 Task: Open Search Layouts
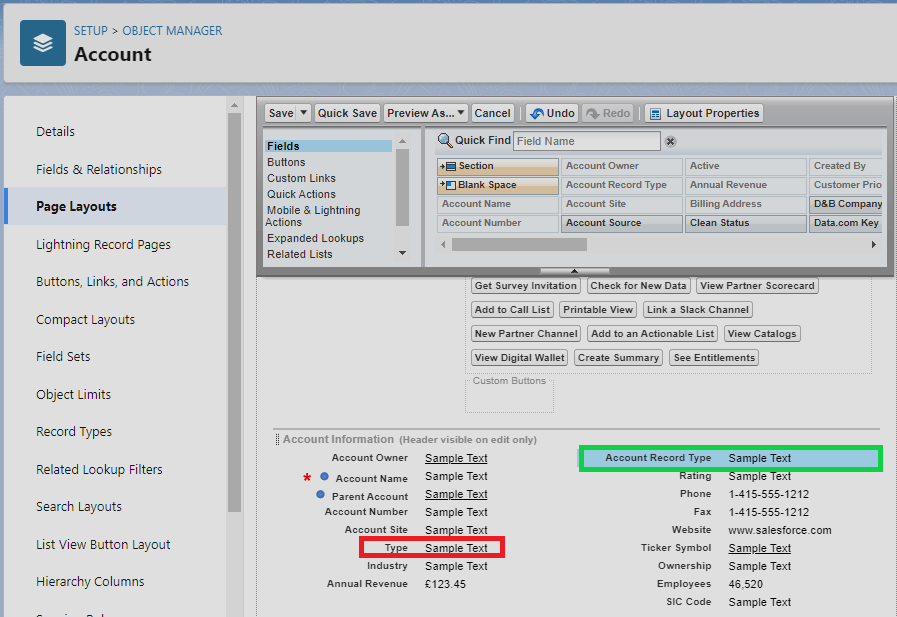(x=79, y=507)
